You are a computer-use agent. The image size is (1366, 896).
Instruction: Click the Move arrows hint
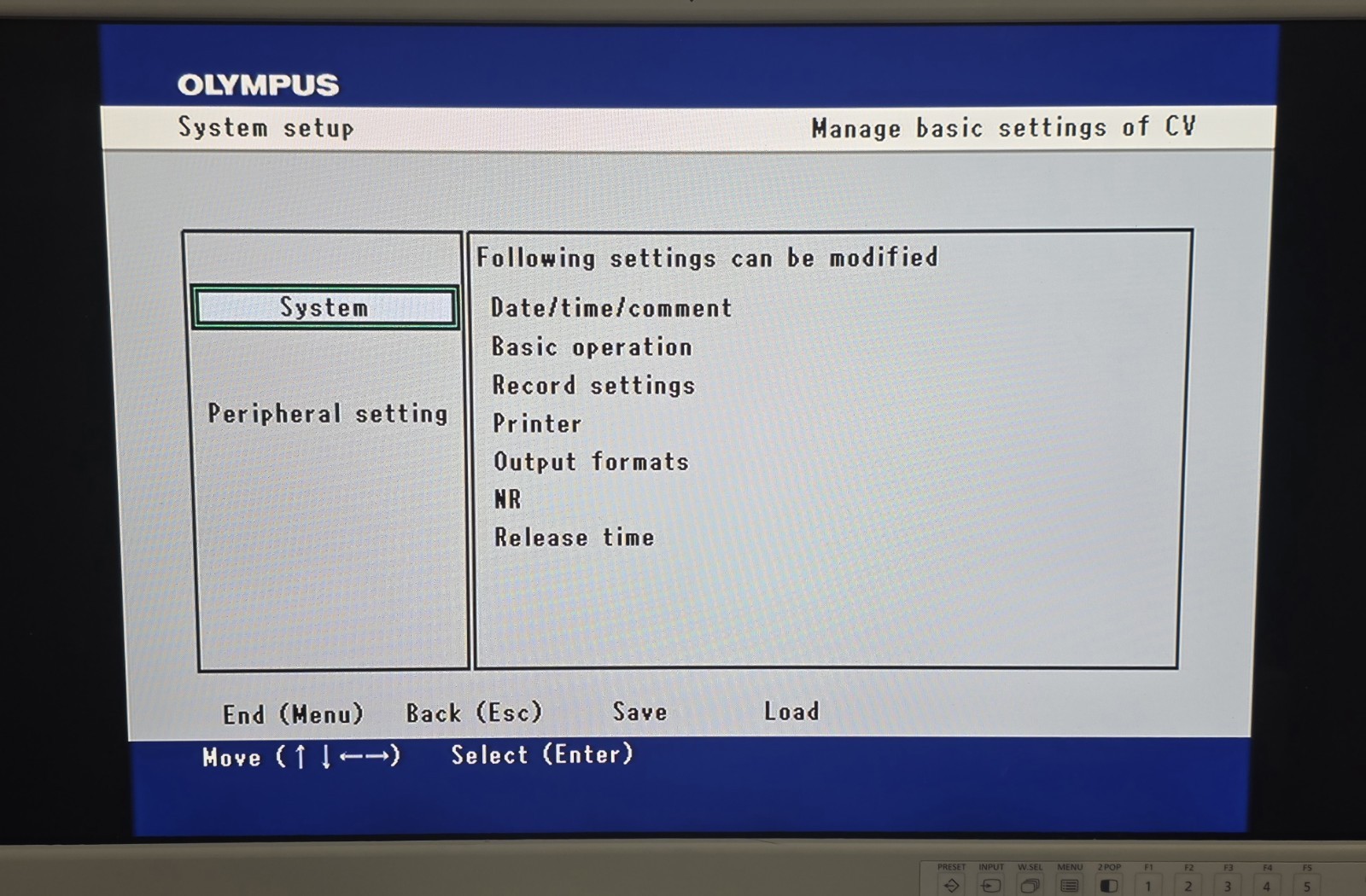coord(301,757)
